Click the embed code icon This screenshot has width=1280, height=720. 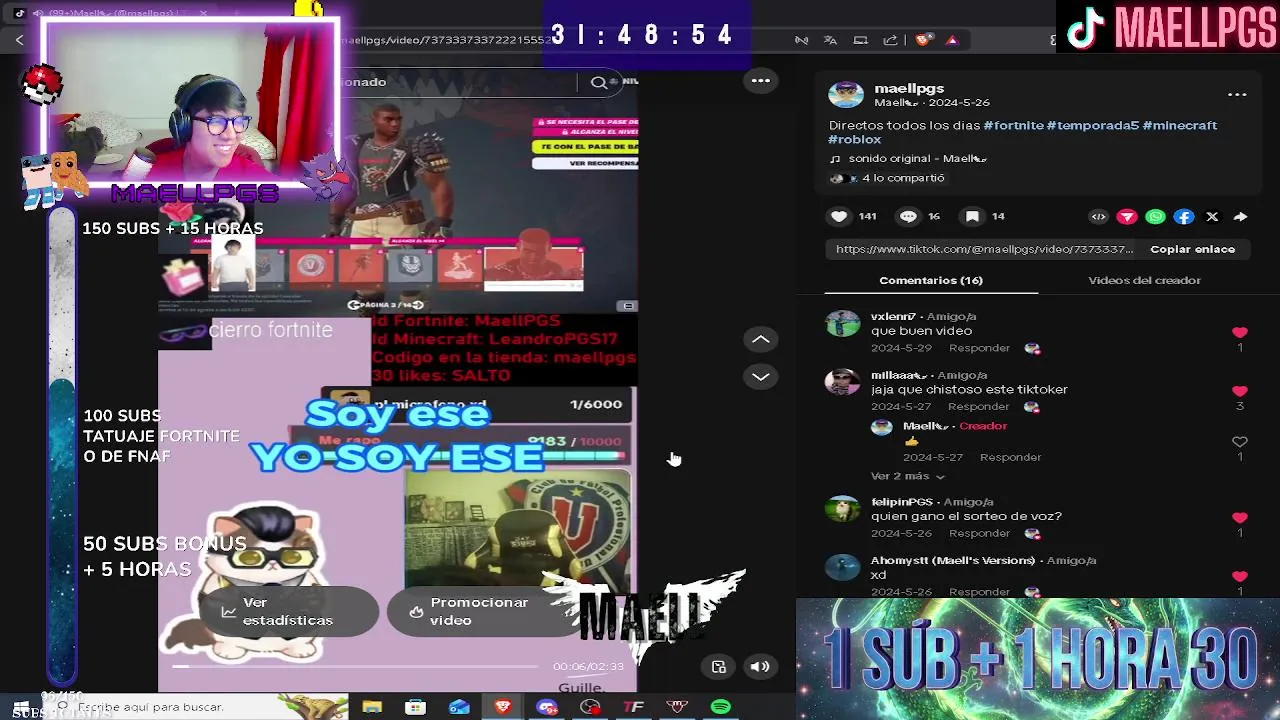[x=1098, y=217]
